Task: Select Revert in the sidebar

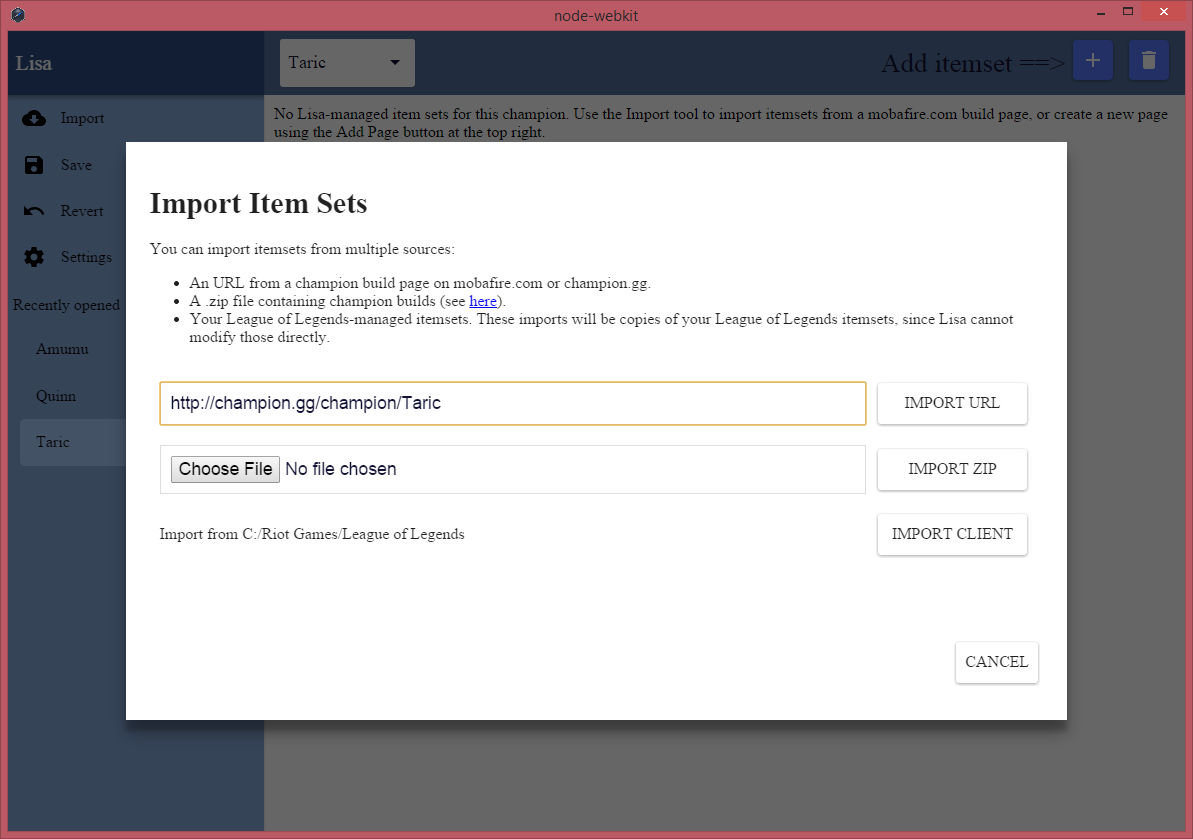Action: tap(82, 211)
